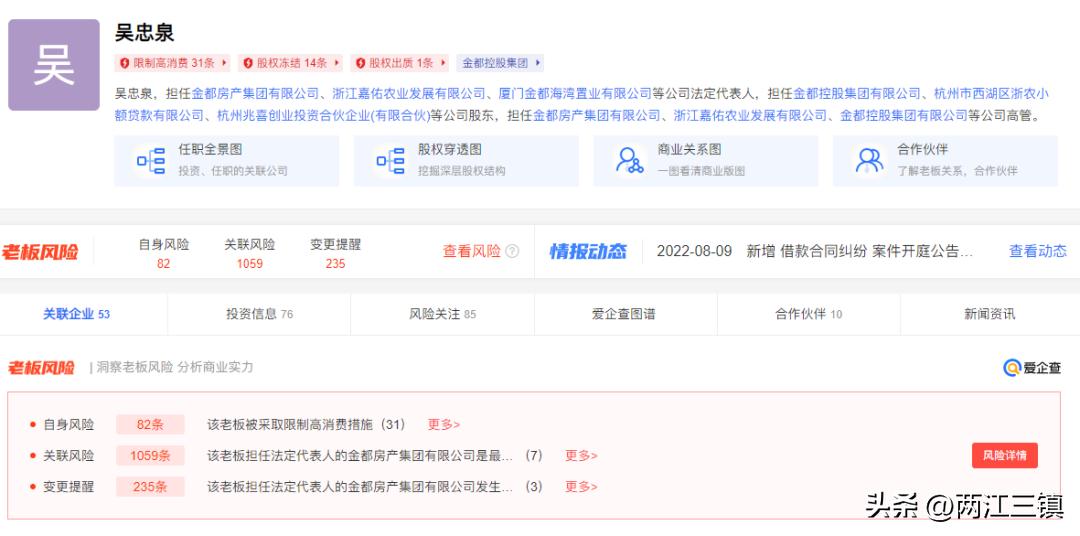Image resolution: width=1080 pixels, height=536 pixels.
Task: Click the 查看风险 link
Action: tap(472, 251)
